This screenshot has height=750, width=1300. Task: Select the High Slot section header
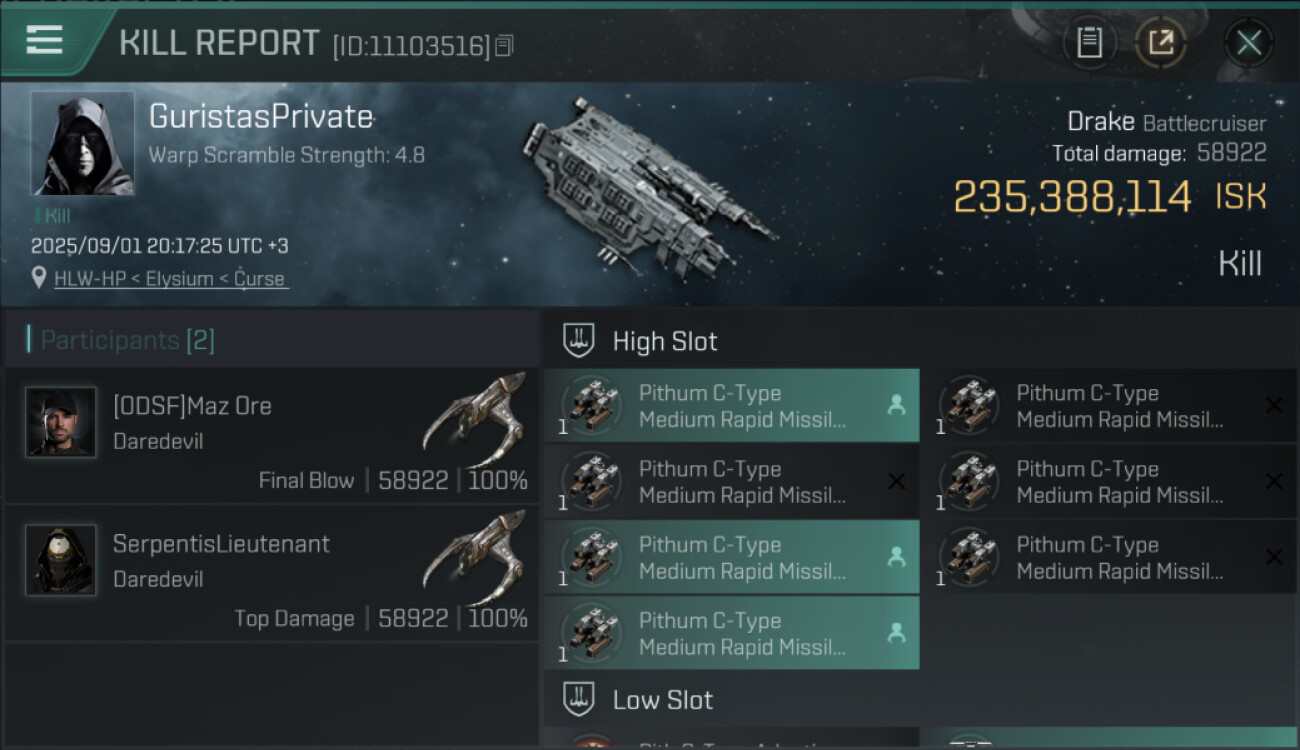664,341
